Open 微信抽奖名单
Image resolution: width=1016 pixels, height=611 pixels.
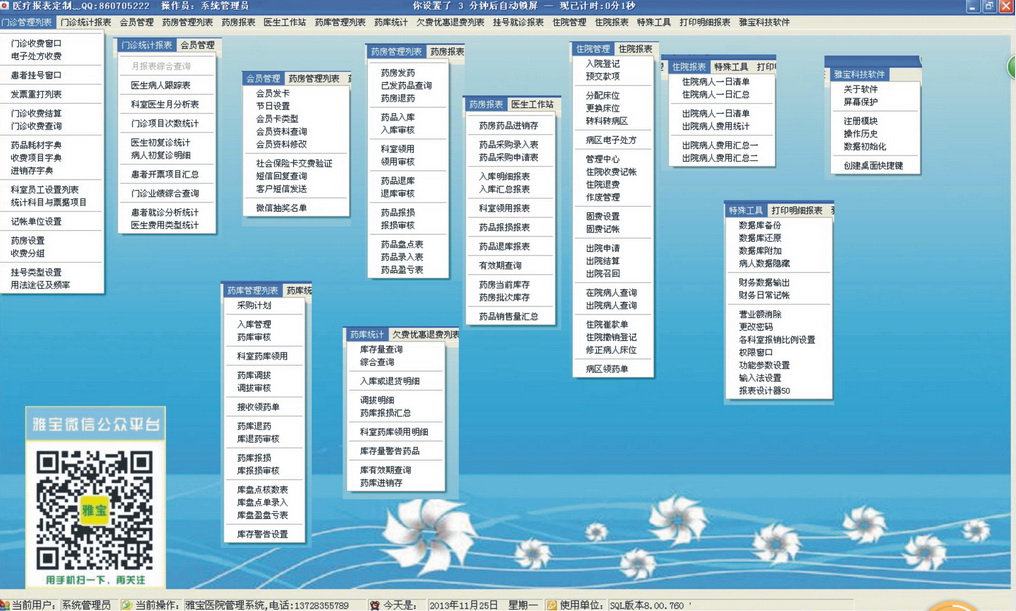coord(281,208)
